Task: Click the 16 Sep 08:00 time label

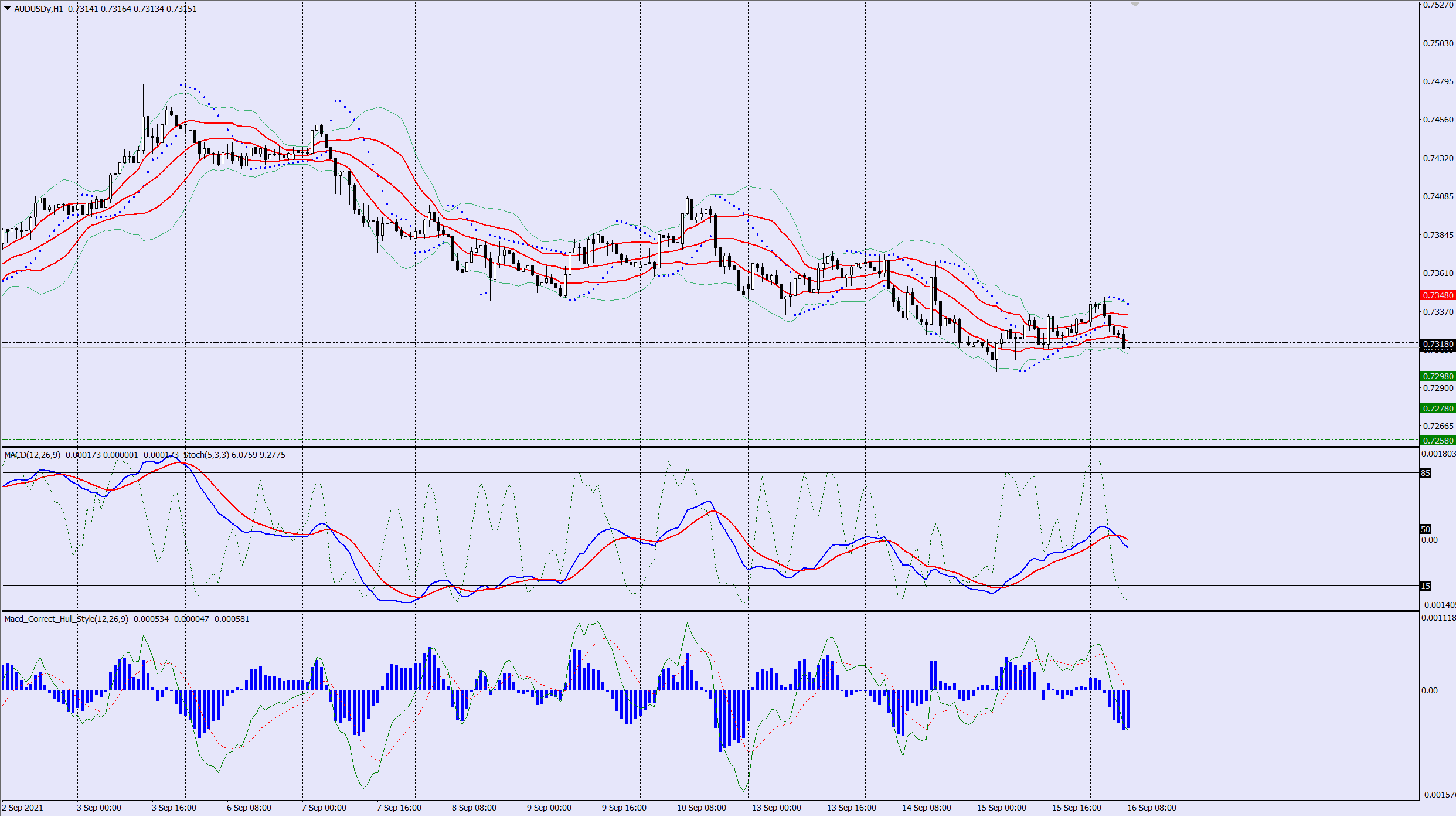Action: point(1152,808)
